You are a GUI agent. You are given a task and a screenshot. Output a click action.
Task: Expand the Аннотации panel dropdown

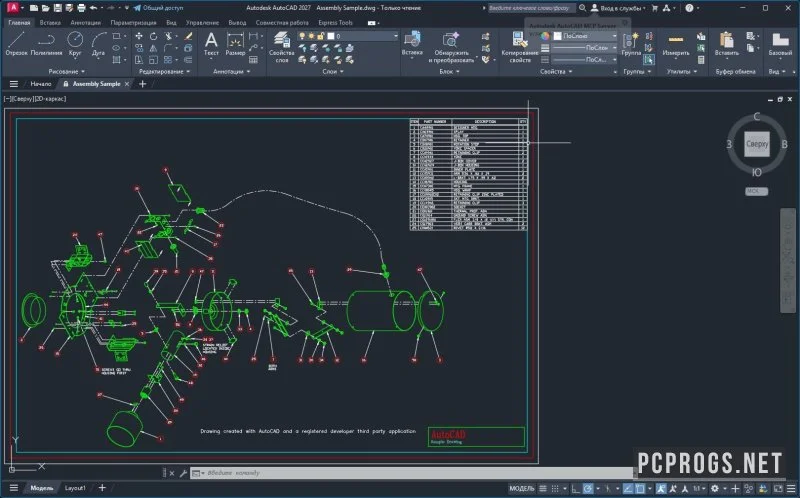tap(231, 71)
